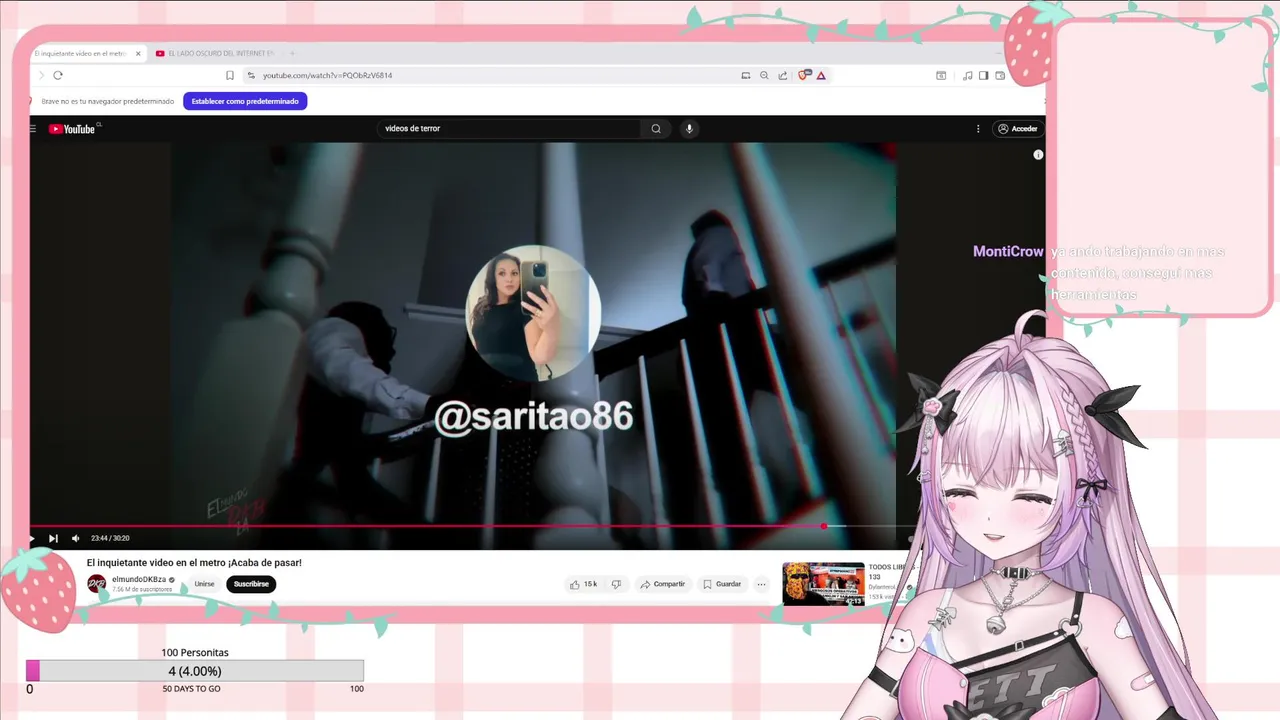Viewport: 1280px width, 720px height.
Task: Click the forward navigation arrow
Action: 41,75
